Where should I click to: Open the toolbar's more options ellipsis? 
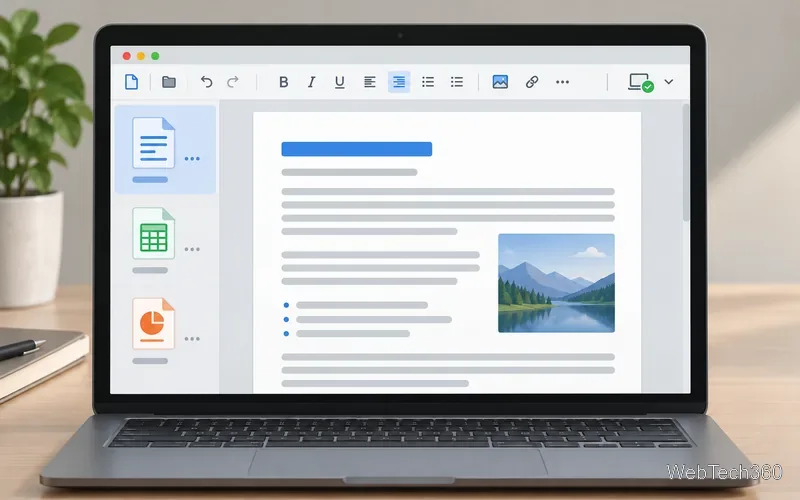(x=562, y=82)
